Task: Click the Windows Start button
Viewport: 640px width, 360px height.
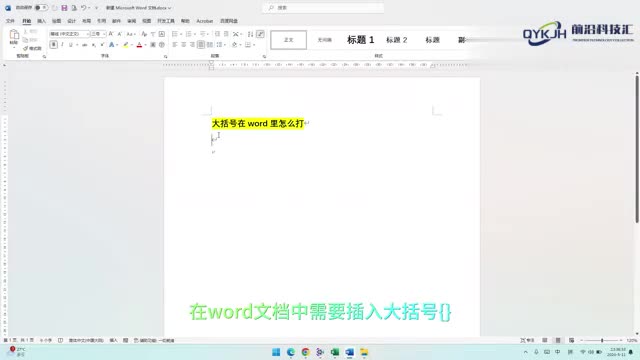Action: click(276, 352)
